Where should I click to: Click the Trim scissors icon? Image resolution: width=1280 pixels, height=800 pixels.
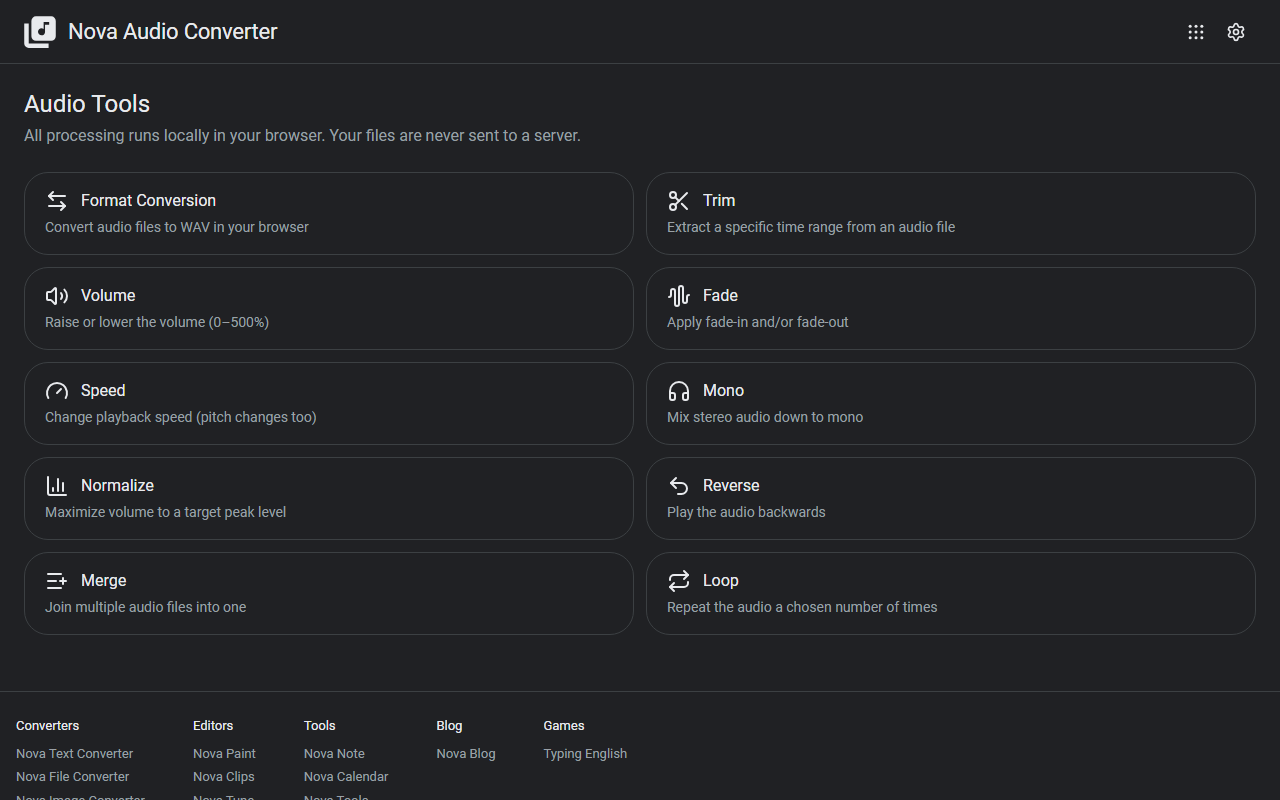pyautogui.click(x=679, y=201)
